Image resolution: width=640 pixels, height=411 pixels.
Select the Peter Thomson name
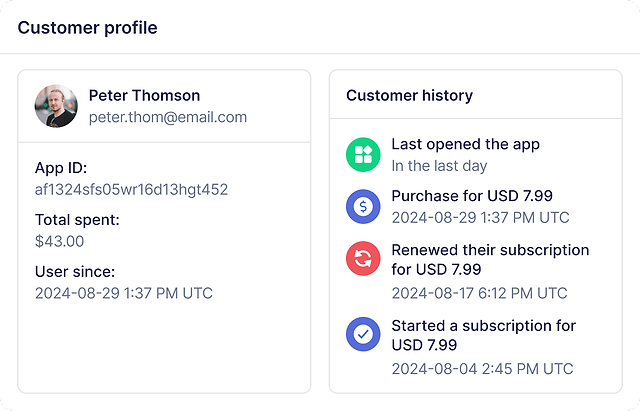pyautogui.click(x=144, y=96)
